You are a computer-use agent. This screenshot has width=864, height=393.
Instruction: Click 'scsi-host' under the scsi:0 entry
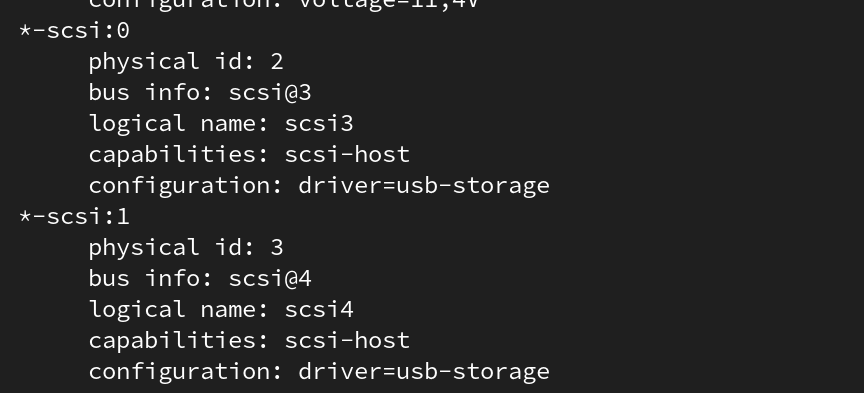coord(347,154)
